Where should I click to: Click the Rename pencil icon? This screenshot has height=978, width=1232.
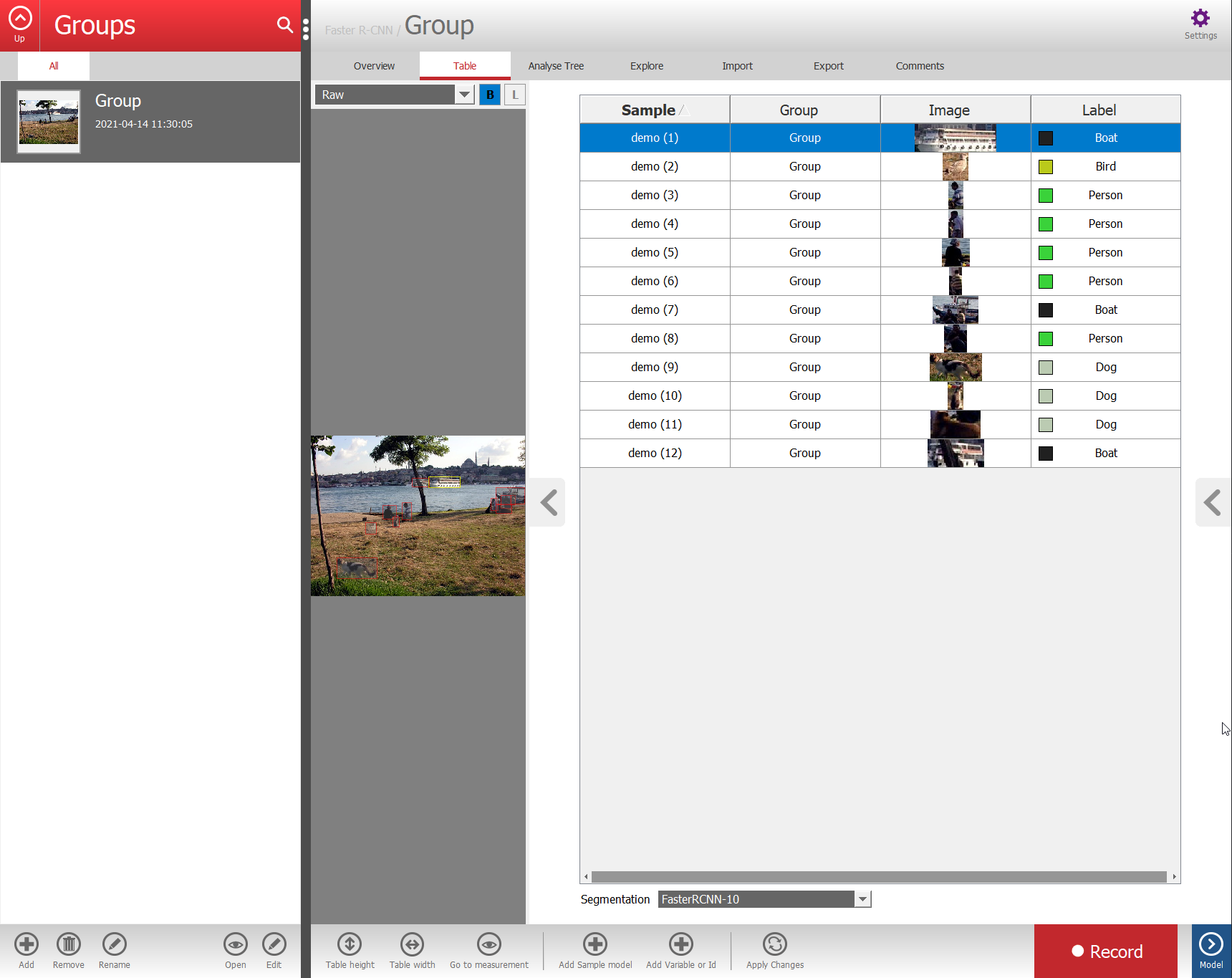tap(114, 944)
